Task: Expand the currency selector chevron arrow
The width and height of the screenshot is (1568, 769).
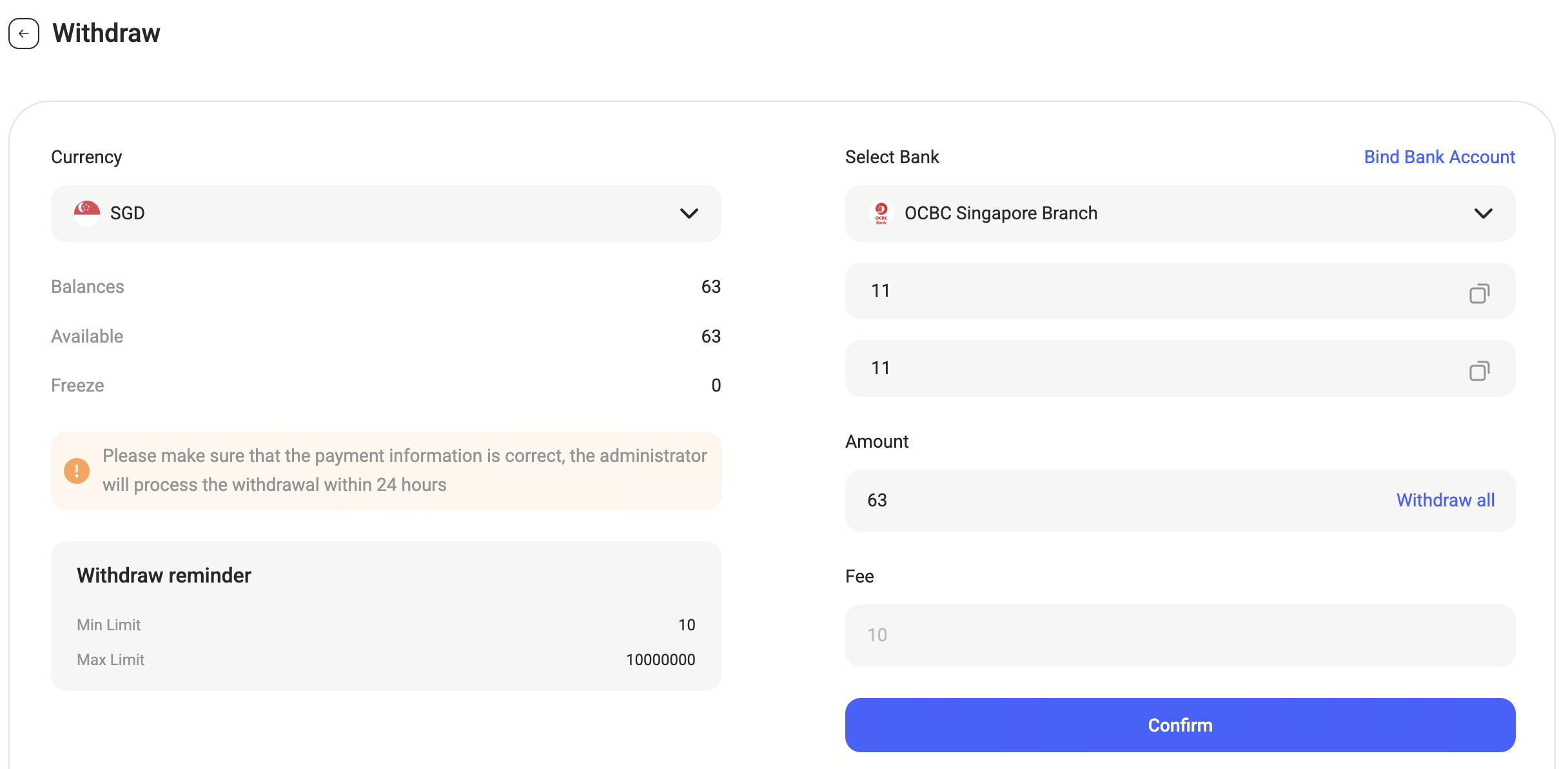Action: 689,214
